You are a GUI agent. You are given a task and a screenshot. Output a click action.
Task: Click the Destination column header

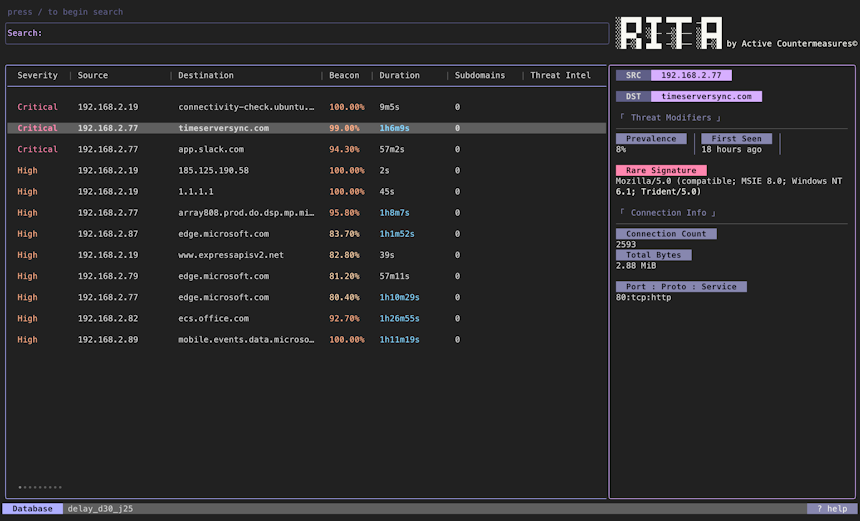tap(206, 75)
